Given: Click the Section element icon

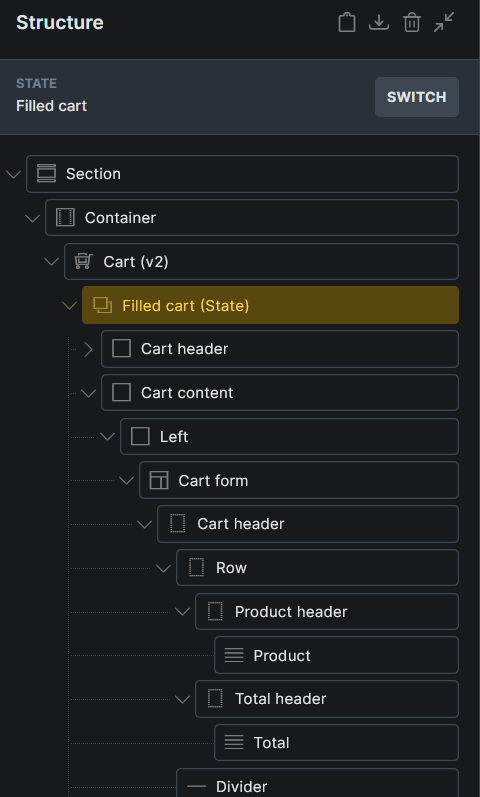Looking at the screenshot, I should pyautogui.click(x=46, y=173).
